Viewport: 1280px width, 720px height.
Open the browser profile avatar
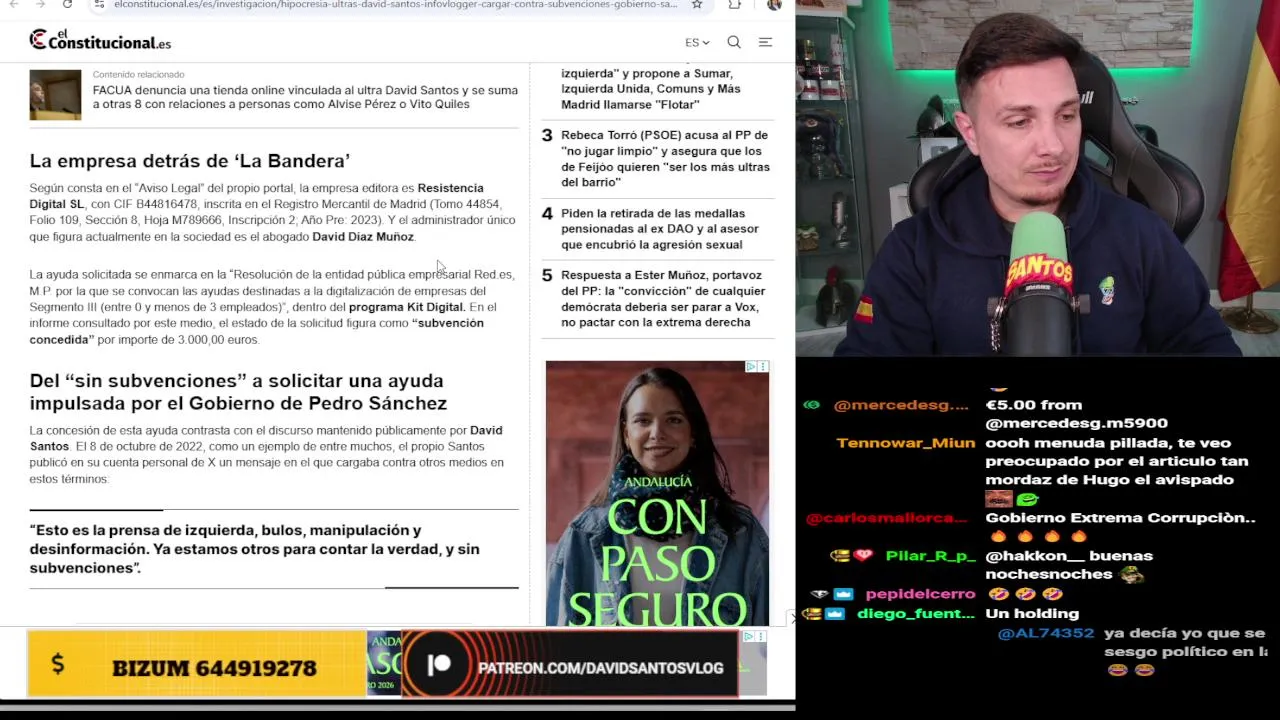tap(774, 5)
